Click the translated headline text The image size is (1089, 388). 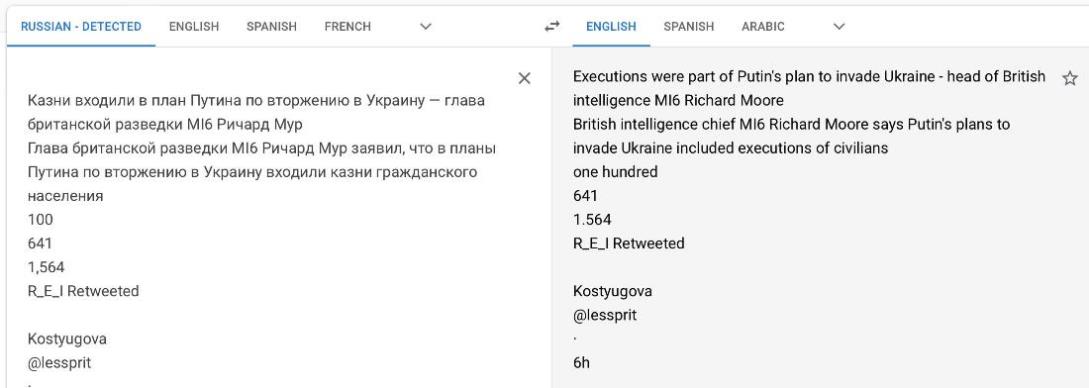[x=809, y=88]
